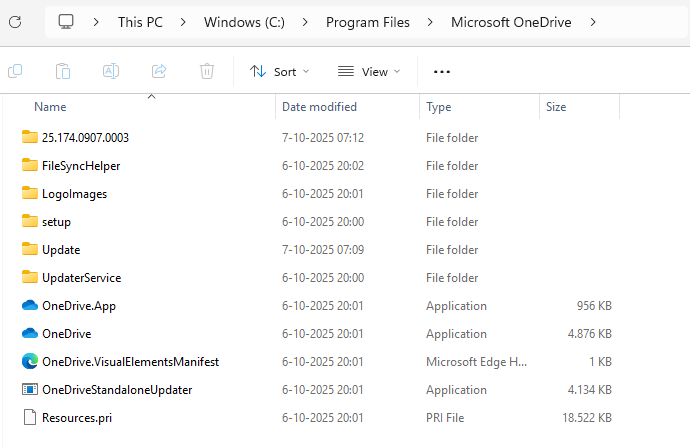
Task: Click the Rename toolbar icon
Action: click(x=111, y=71)
